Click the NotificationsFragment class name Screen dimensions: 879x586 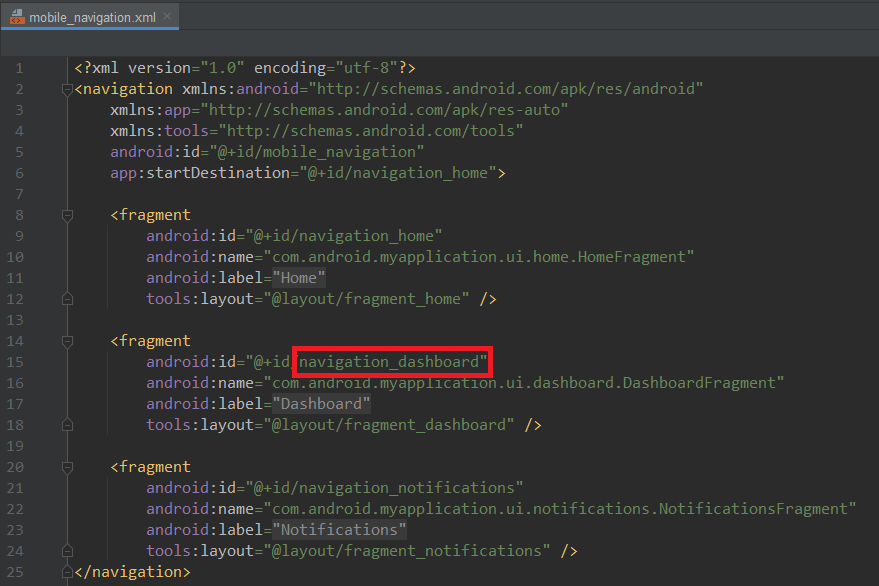click(x=753, y=509)
